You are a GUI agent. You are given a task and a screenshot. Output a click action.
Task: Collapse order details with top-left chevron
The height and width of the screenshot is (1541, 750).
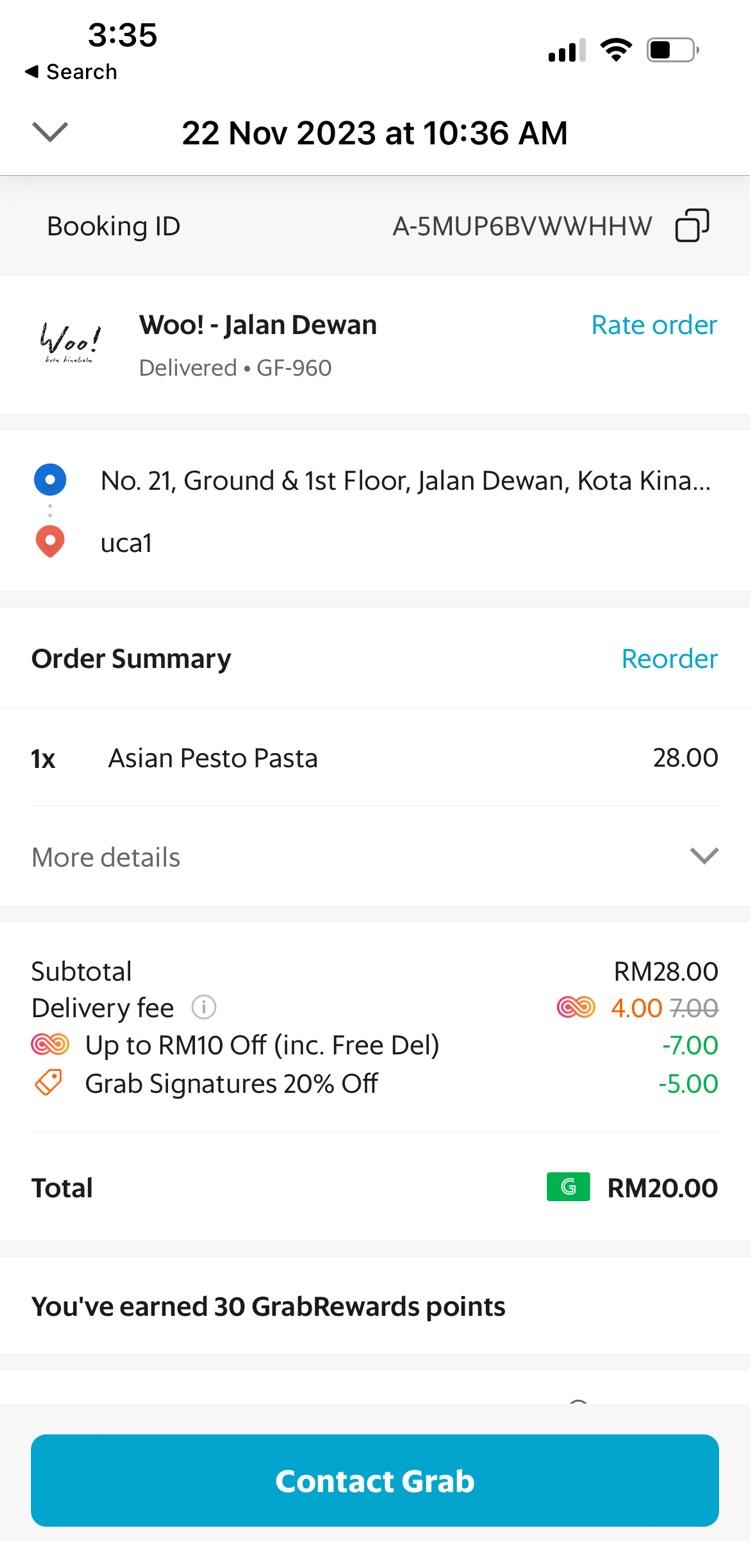point(50,132)
